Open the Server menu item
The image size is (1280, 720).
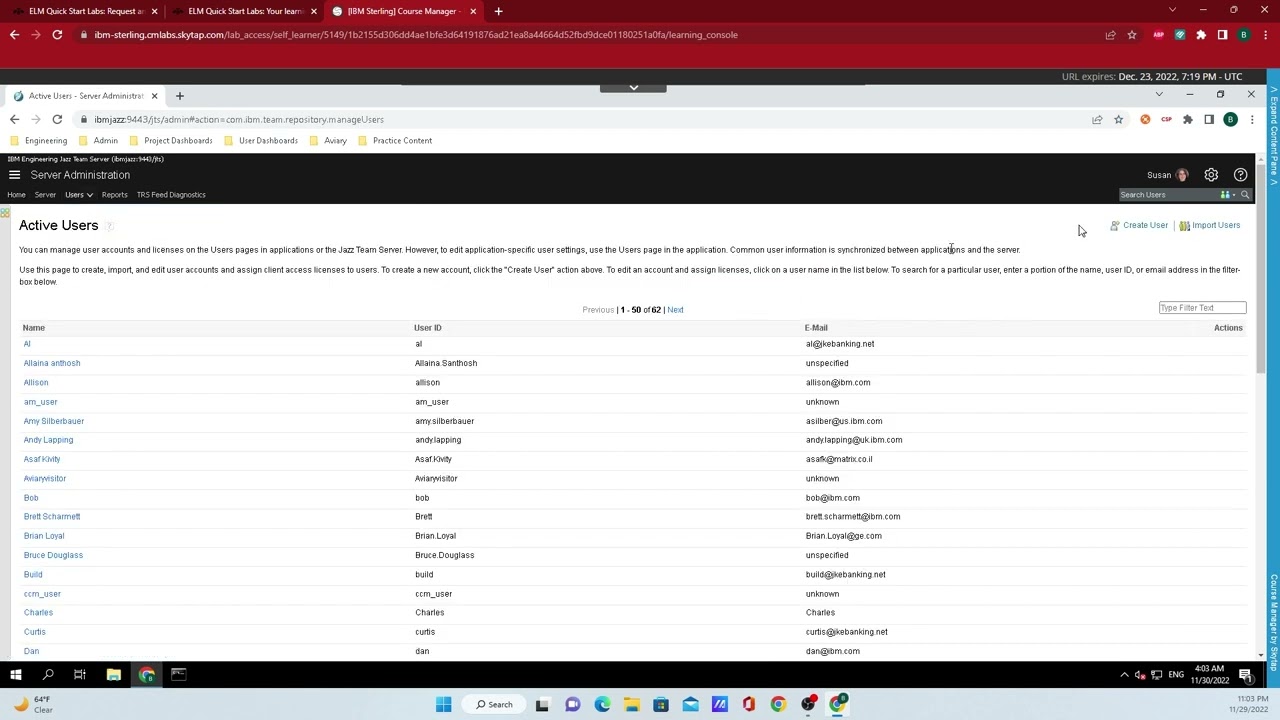coord(45,195)
